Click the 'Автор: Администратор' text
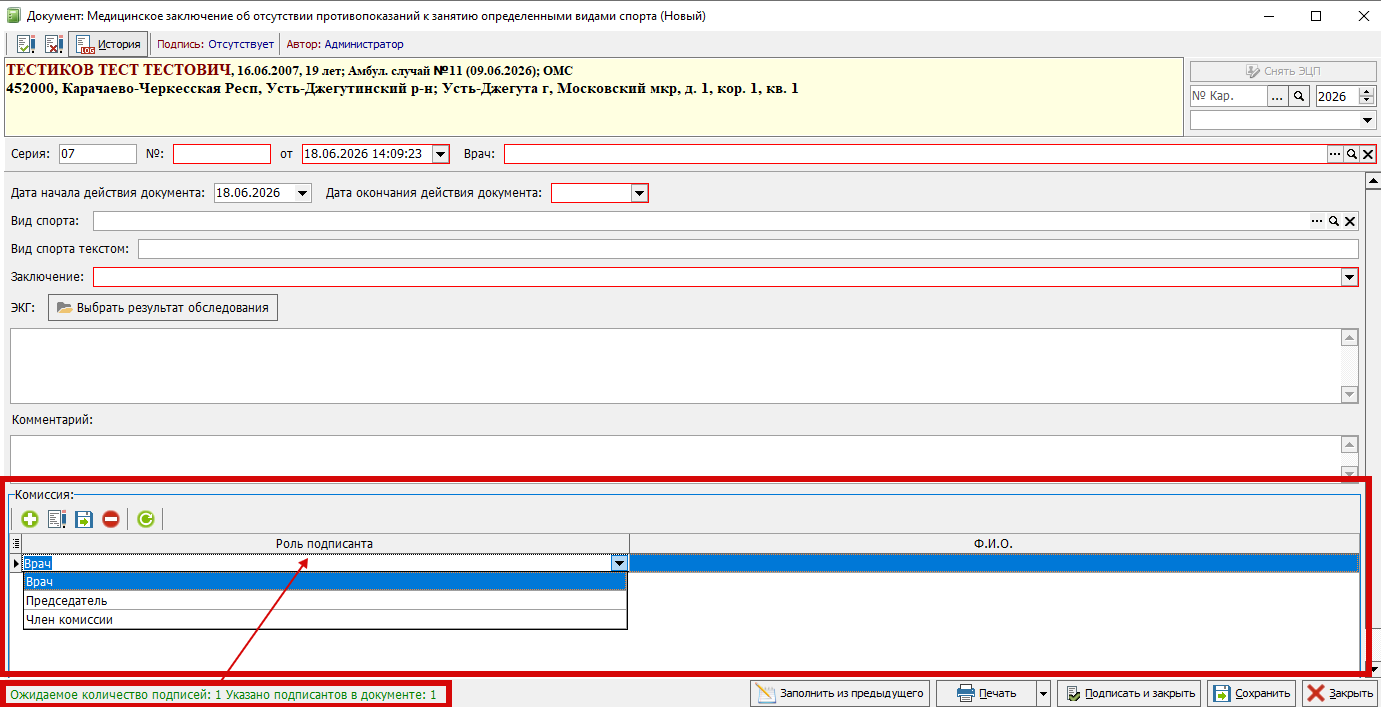 click(345, 44)
